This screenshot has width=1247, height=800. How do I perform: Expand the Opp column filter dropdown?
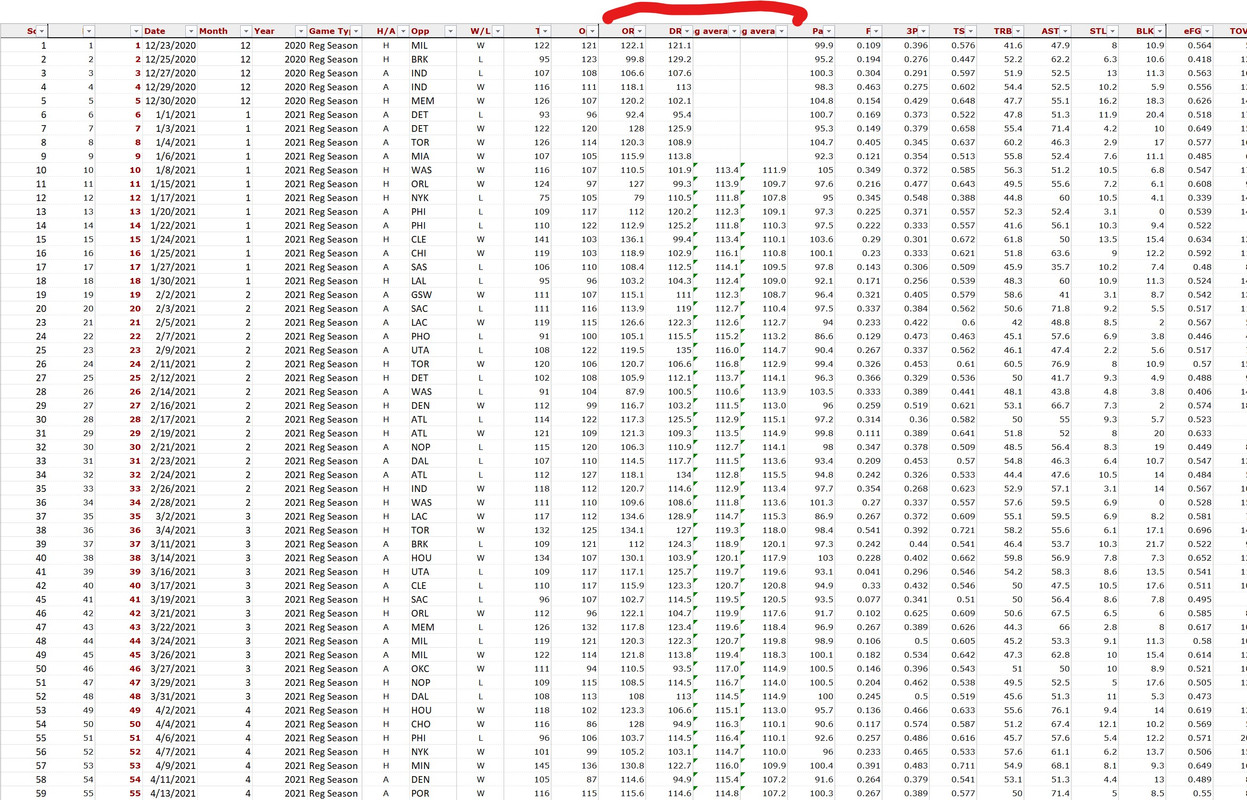coord(449,32)
